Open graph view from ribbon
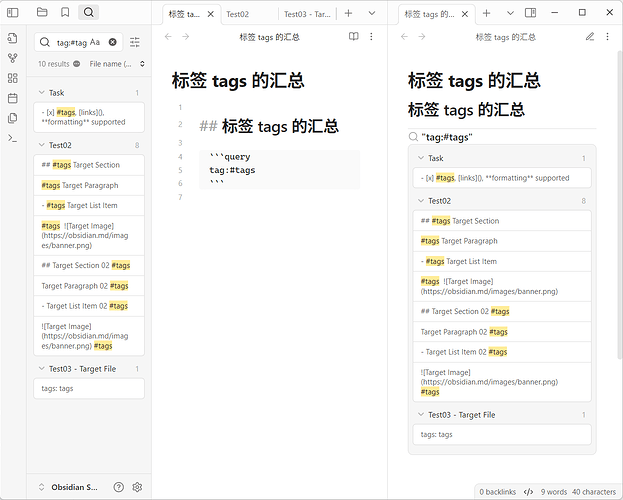 pos(13,58)
